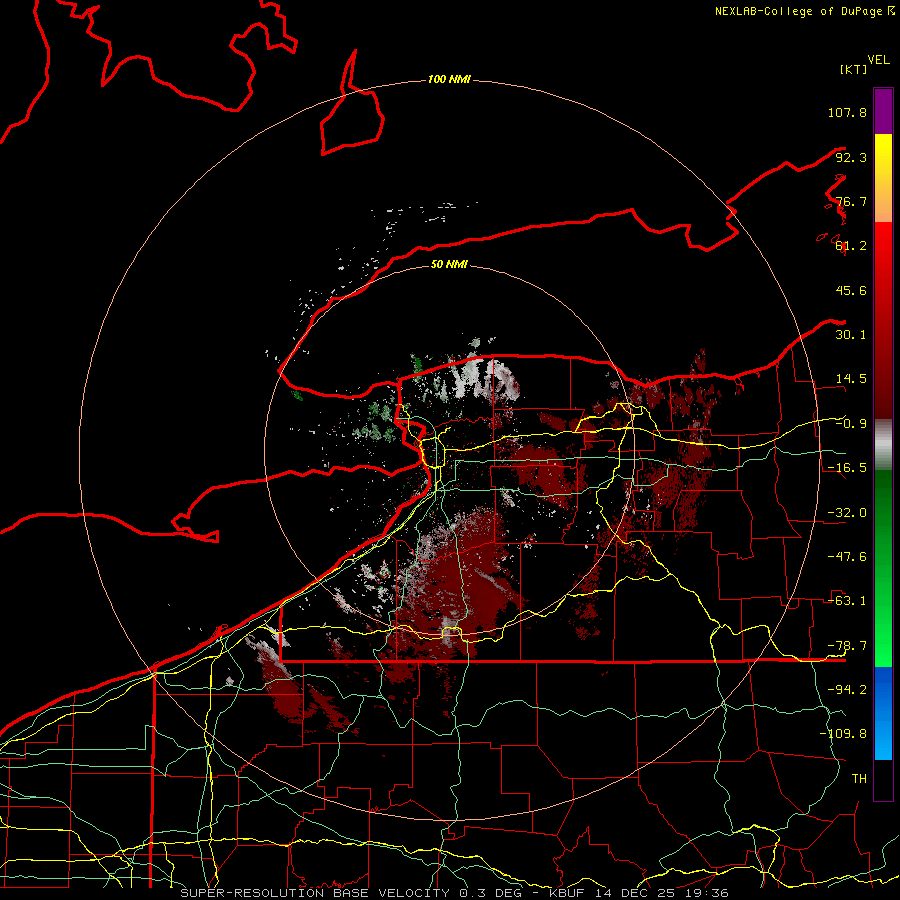Click the 92.3 velocity scale value

pos(851,157)
